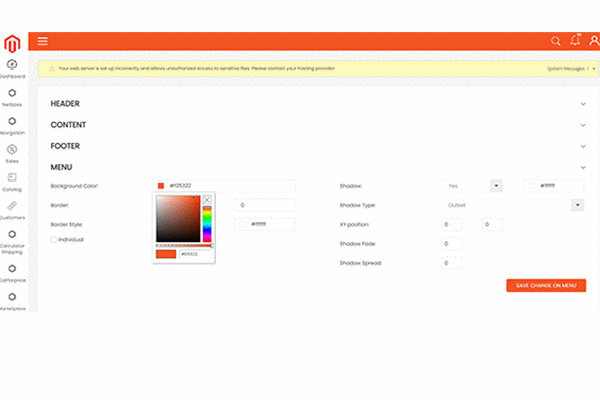The height and width of the screenshot is (400, 600).
Task: Click the Background Color orange swatch
Action: pyautogui.click(x=160, y=186)
